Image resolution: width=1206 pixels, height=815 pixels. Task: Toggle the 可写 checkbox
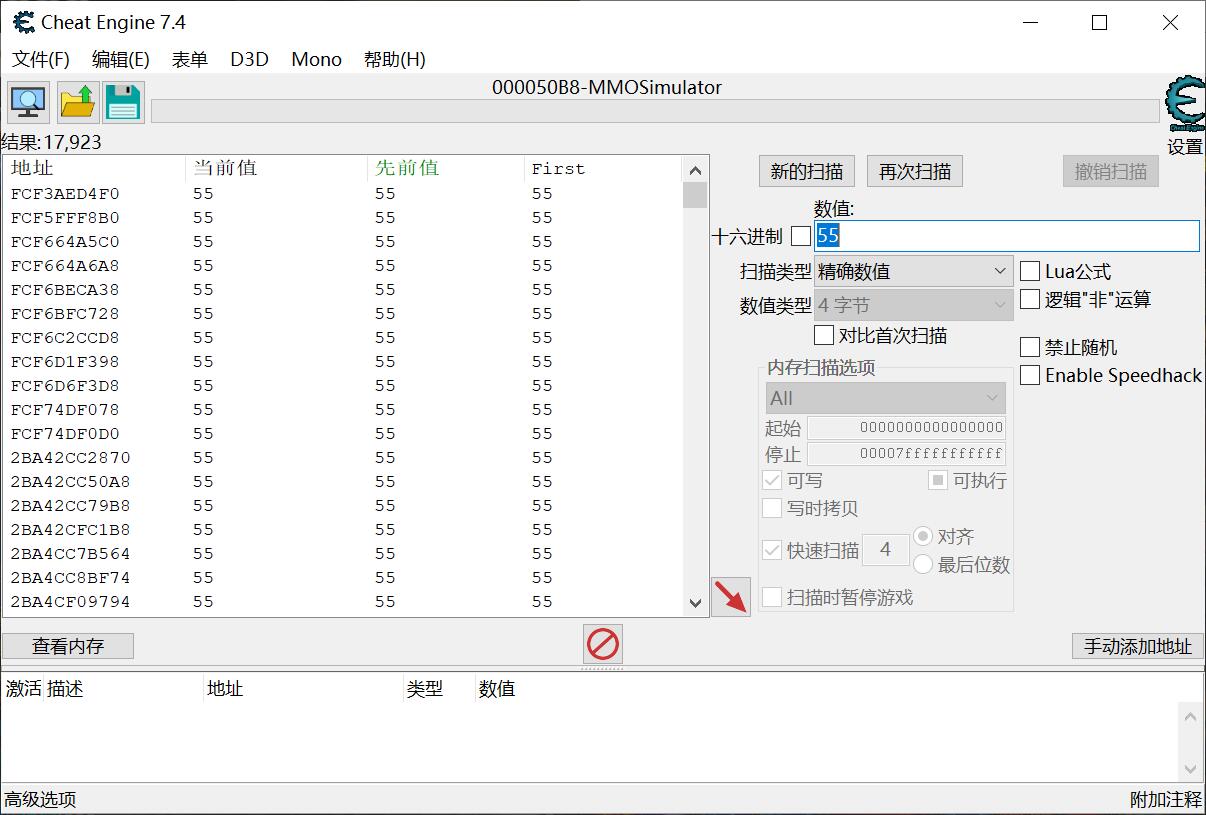[771, 480]
